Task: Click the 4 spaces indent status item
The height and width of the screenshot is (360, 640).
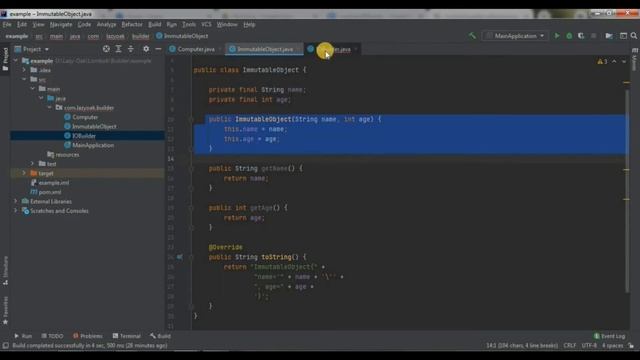Action: 612,346
